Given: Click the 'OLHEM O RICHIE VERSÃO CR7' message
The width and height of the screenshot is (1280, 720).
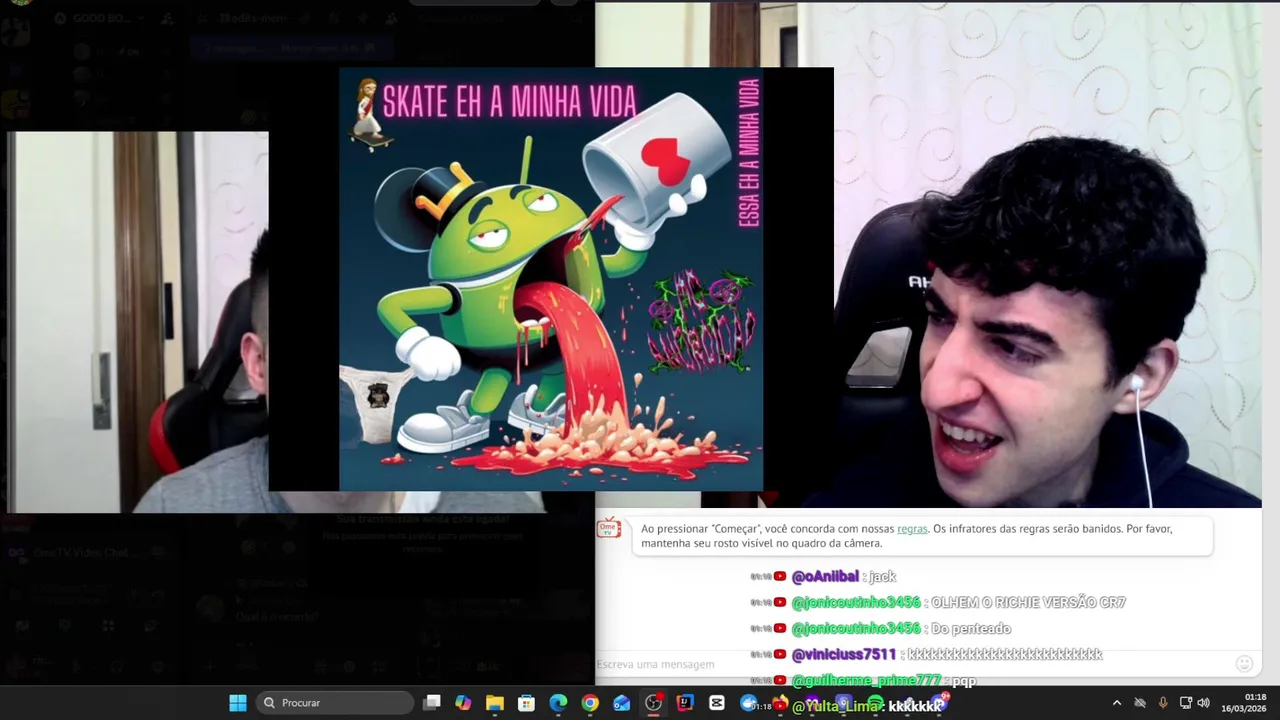Looking at the screenshot, I should point(1028,603).
